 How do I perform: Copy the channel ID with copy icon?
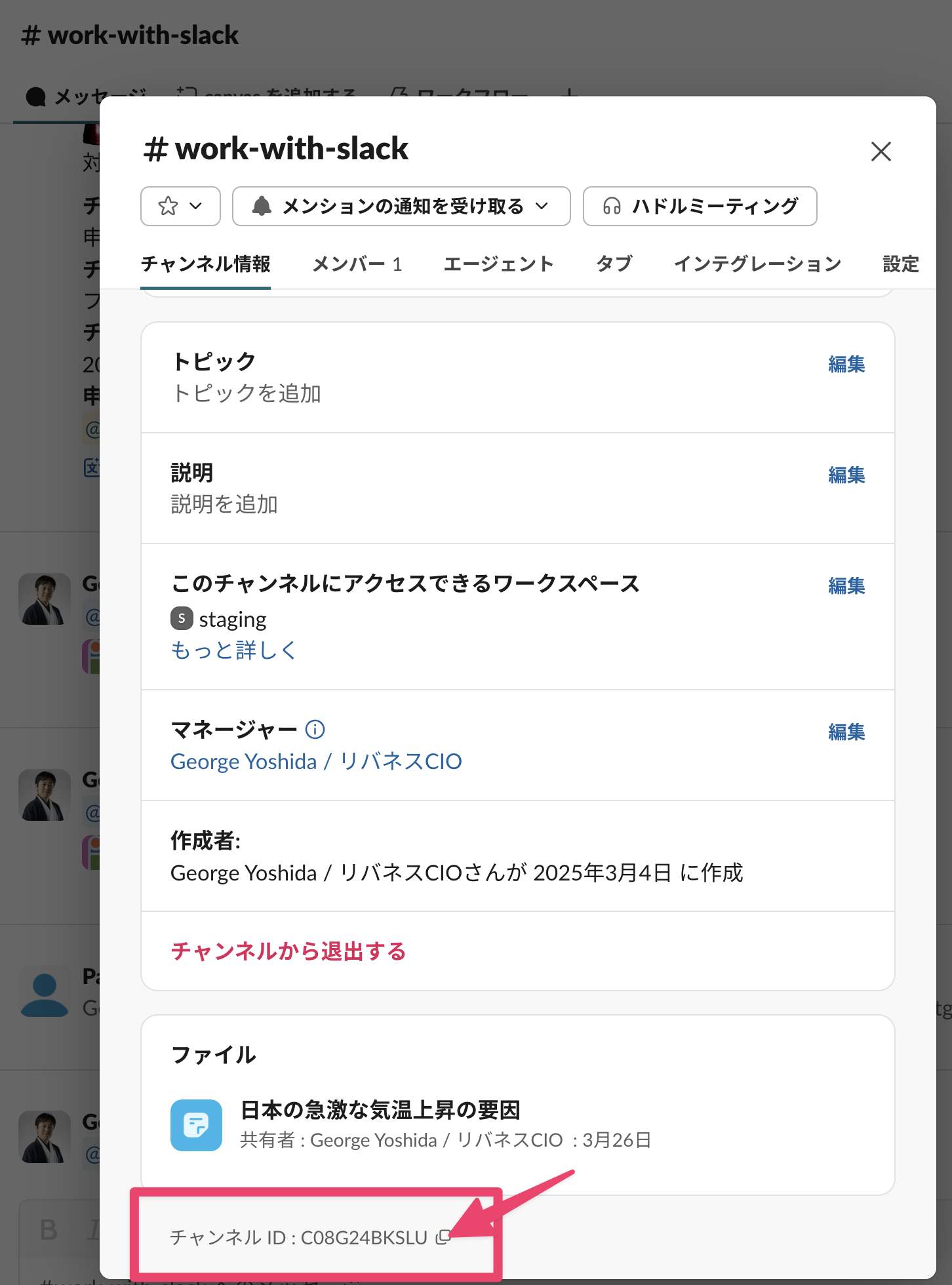coord(443,1237)
